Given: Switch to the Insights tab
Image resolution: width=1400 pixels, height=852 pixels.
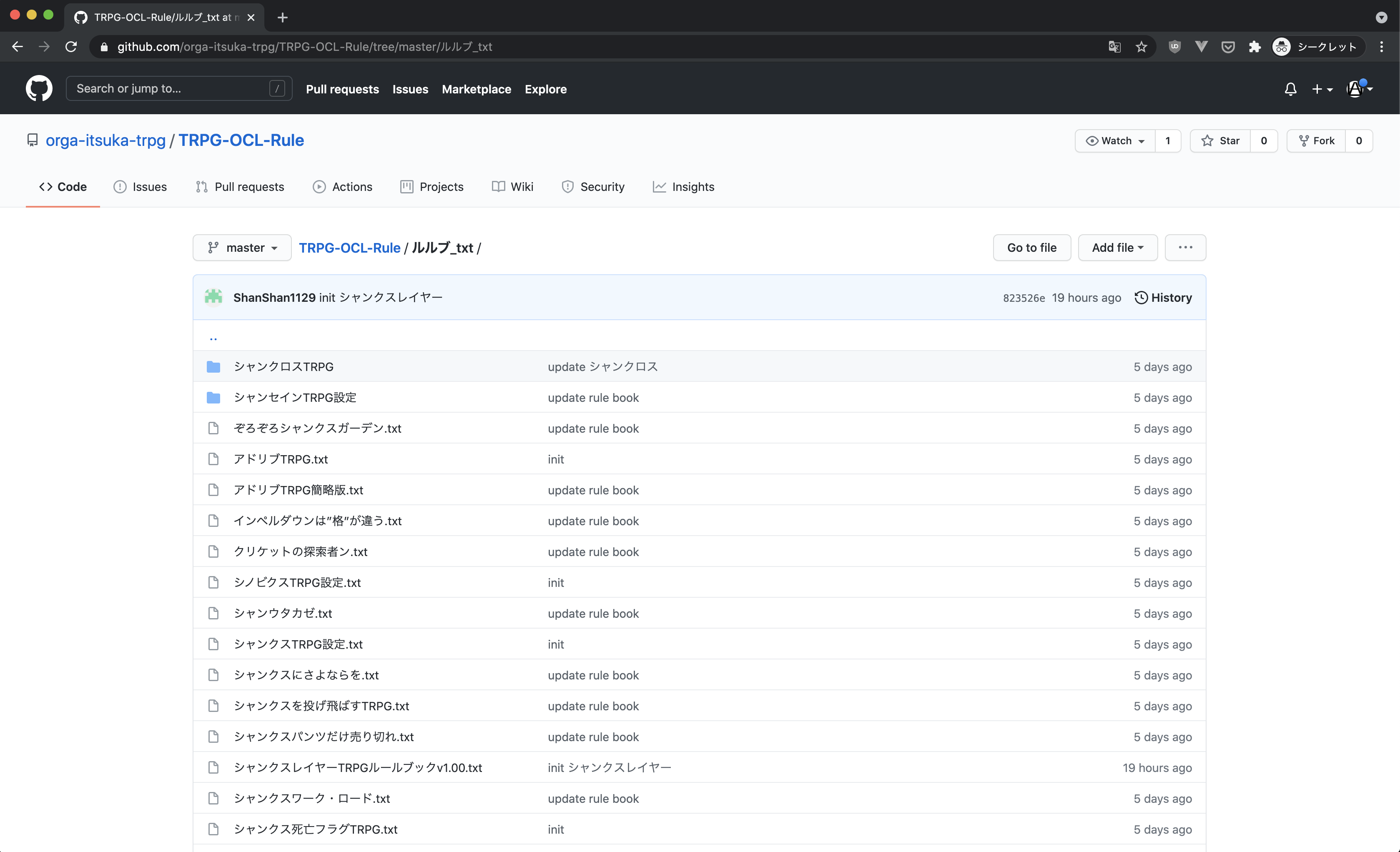Looking at the screenshot, I should tap(683, 187).
